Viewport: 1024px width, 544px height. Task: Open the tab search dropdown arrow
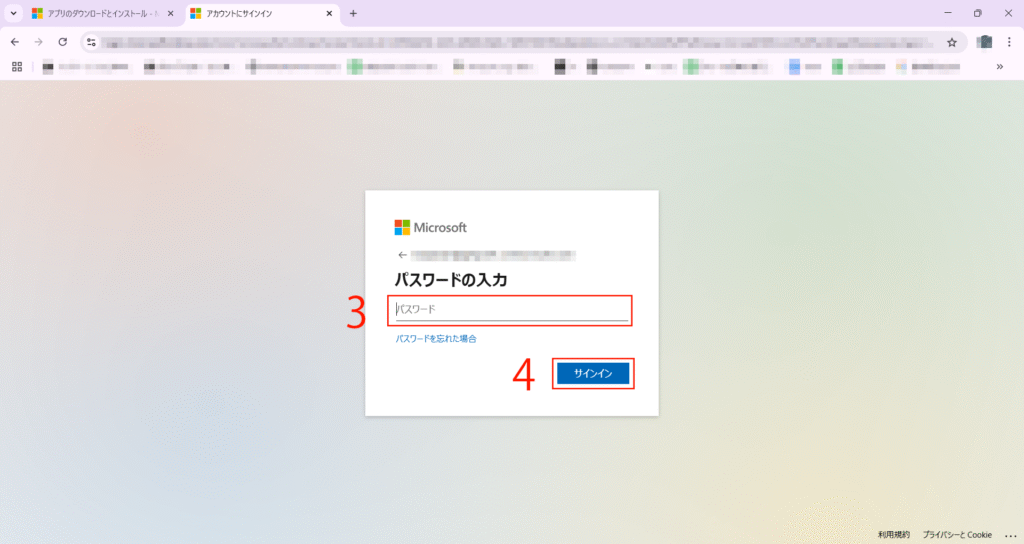(13, 13)
